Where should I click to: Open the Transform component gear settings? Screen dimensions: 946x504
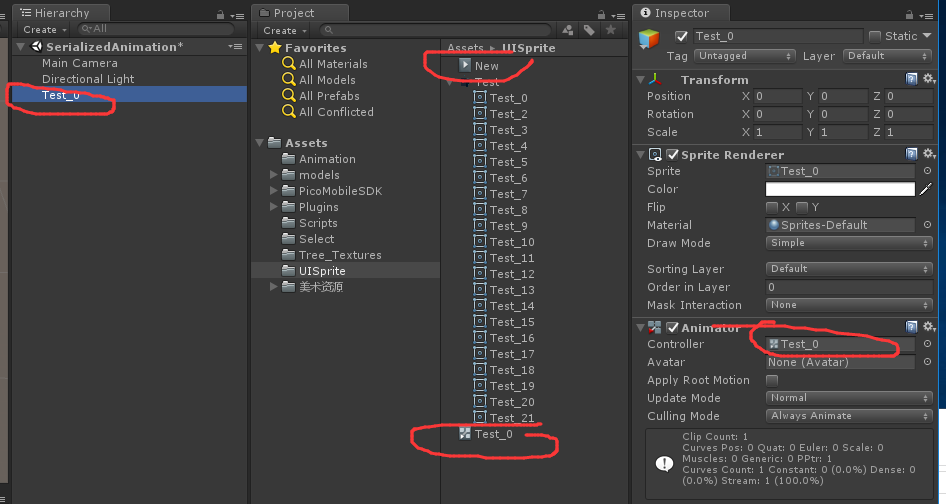pos(929,78)
